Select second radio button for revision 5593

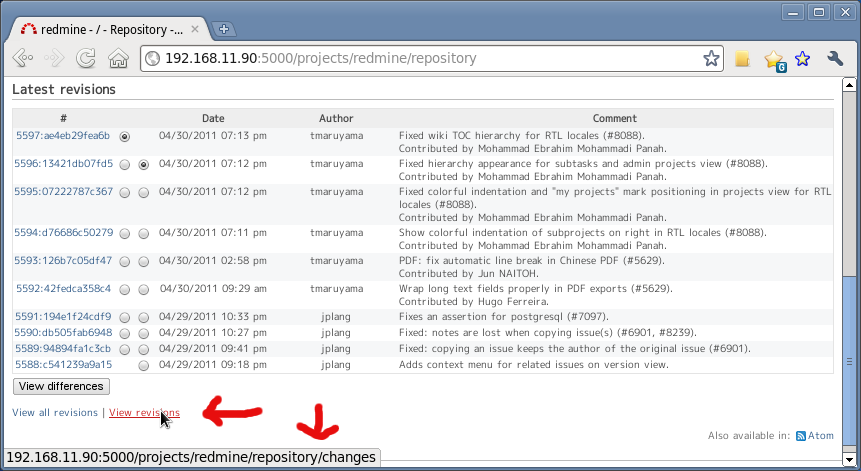144,261
